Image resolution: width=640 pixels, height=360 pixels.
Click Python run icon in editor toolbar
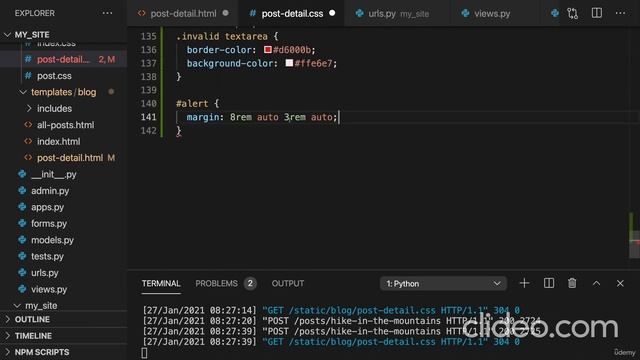coord(555,13)
